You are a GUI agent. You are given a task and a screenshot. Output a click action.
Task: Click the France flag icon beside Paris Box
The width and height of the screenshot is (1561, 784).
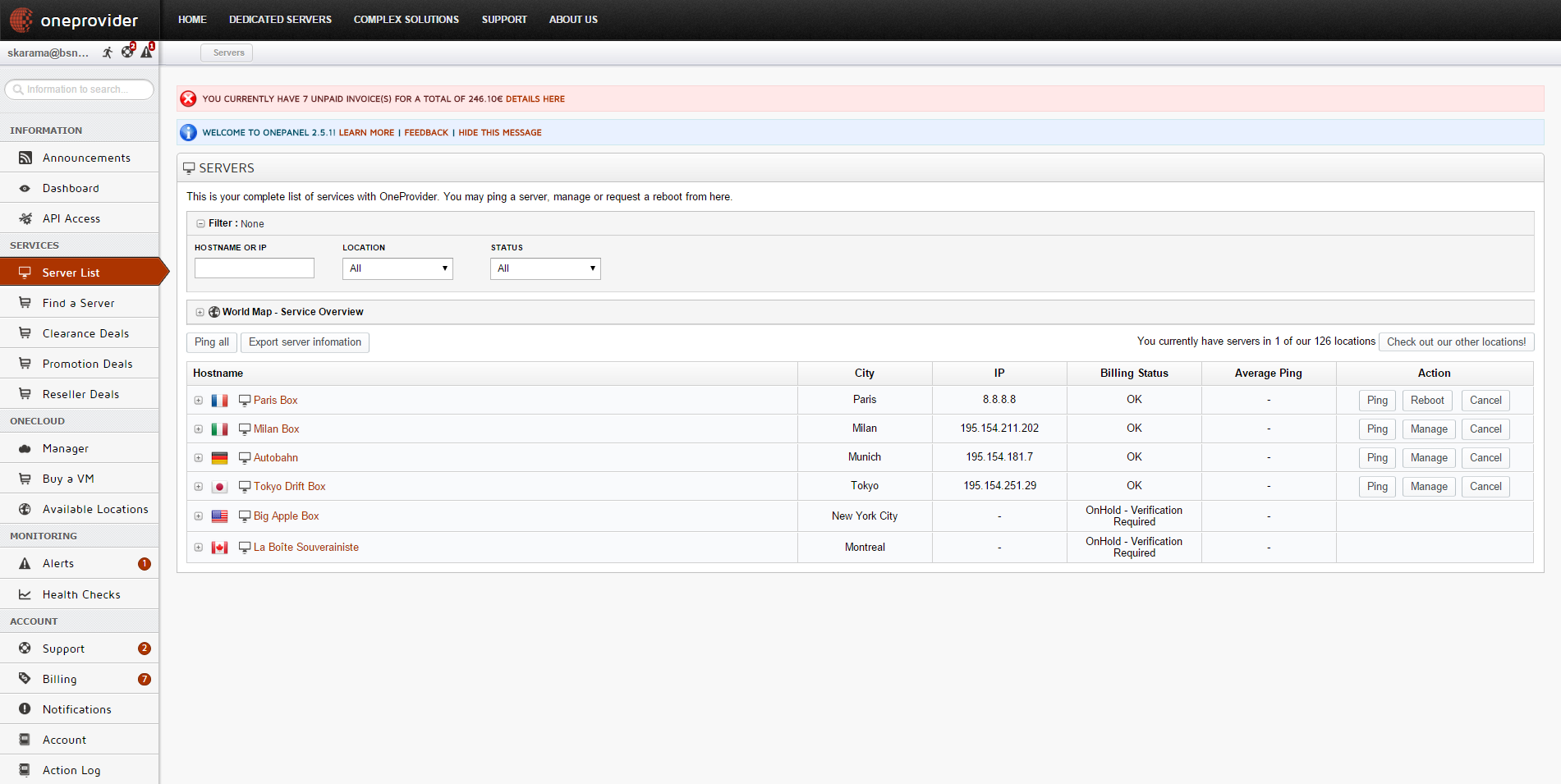click(x=219, y=401)
